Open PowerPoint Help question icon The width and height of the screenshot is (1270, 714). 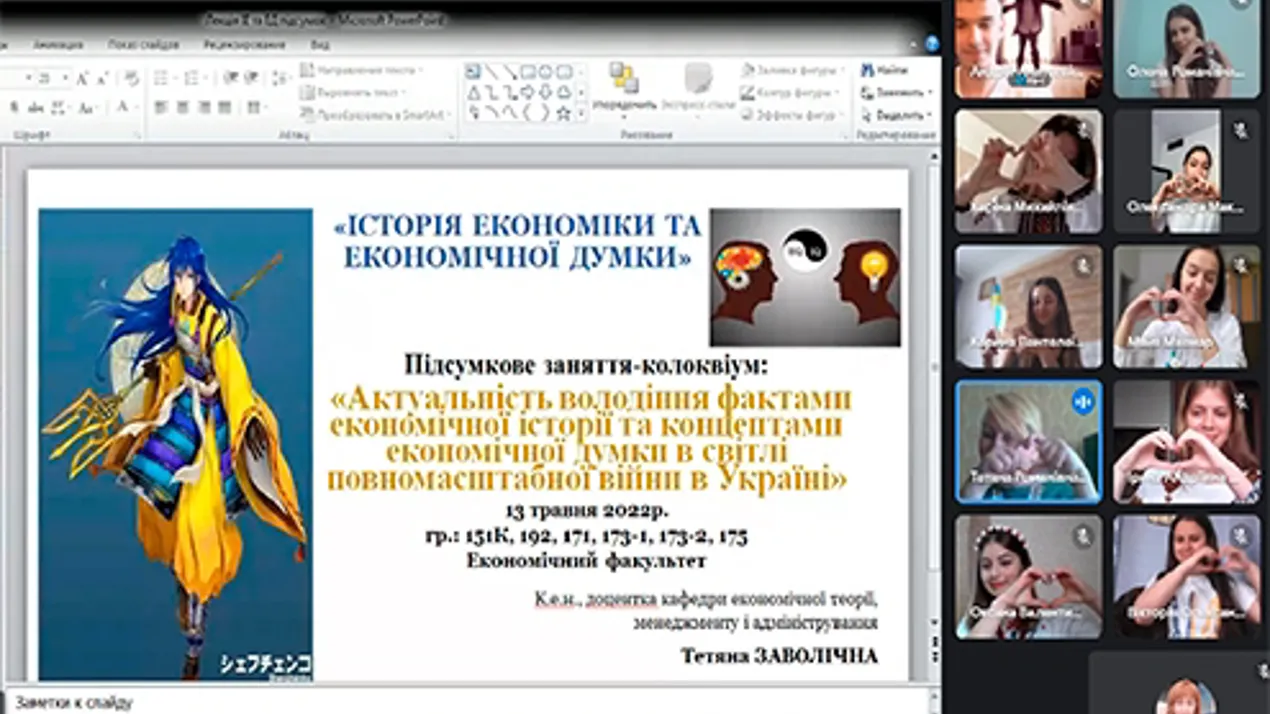click(931, 44)
